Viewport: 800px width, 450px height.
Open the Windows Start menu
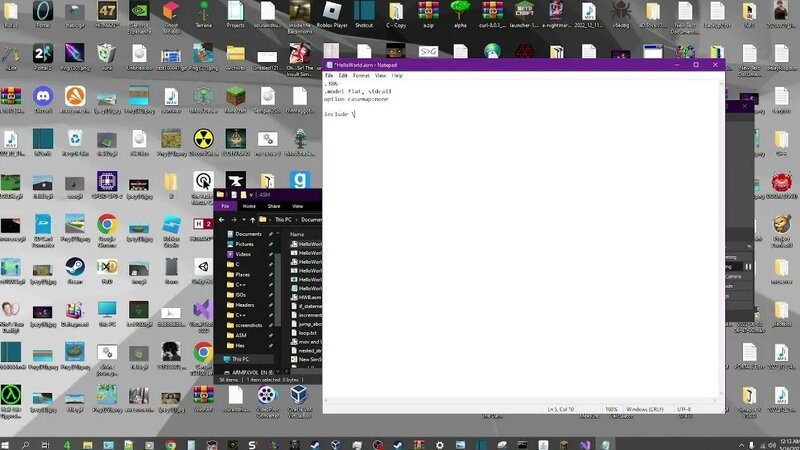[x=5, y=445]
